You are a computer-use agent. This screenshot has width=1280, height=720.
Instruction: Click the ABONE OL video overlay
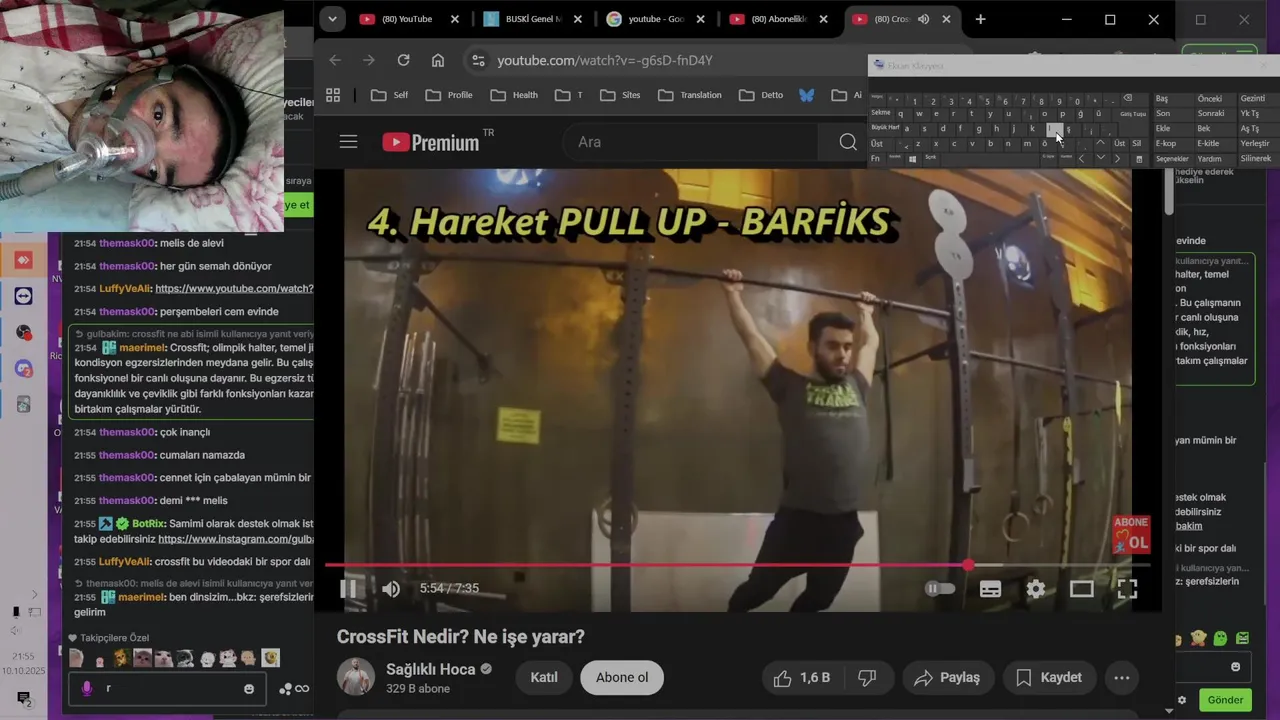[x=1131, y=536]
